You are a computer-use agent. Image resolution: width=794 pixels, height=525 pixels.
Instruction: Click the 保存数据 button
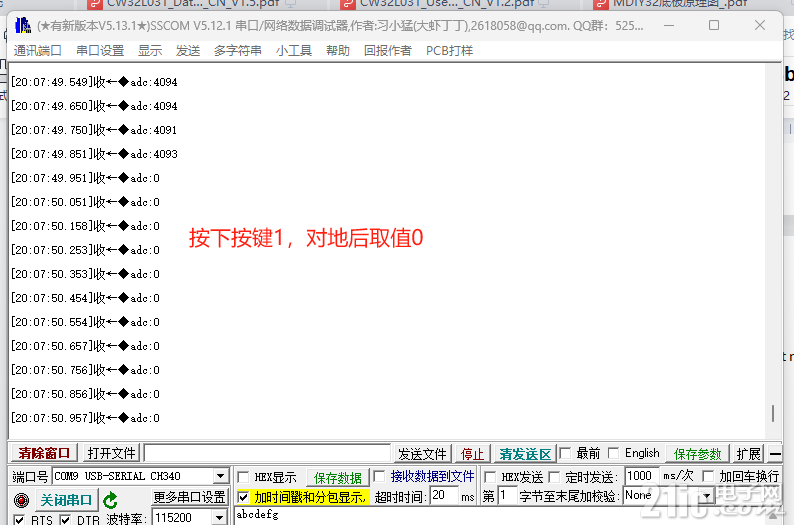(x=338, y=477)
